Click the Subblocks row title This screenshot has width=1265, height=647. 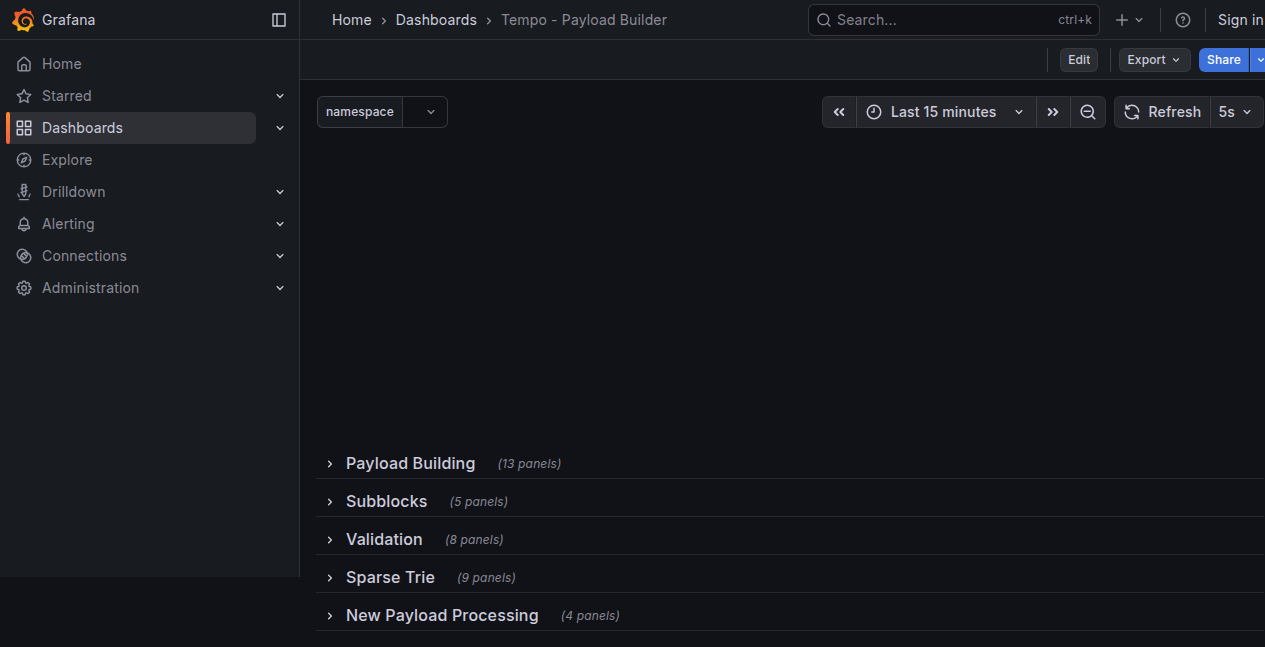click(386, 502)
